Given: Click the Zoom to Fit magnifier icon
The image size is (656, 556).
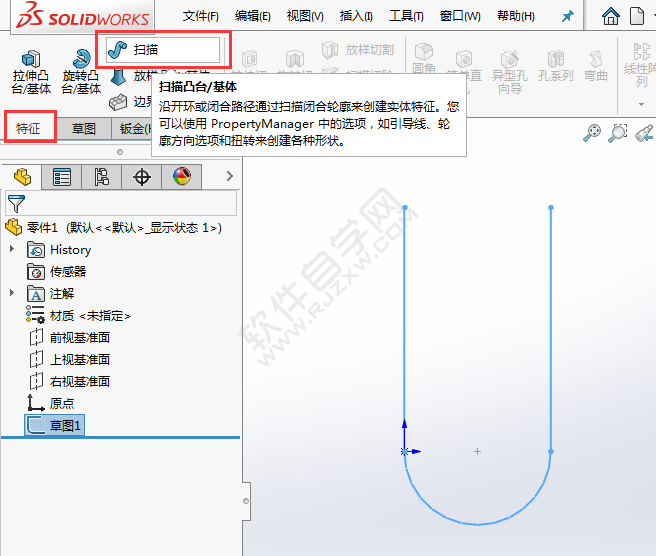Looking at the screenshot, I should [x=592, y=133].
